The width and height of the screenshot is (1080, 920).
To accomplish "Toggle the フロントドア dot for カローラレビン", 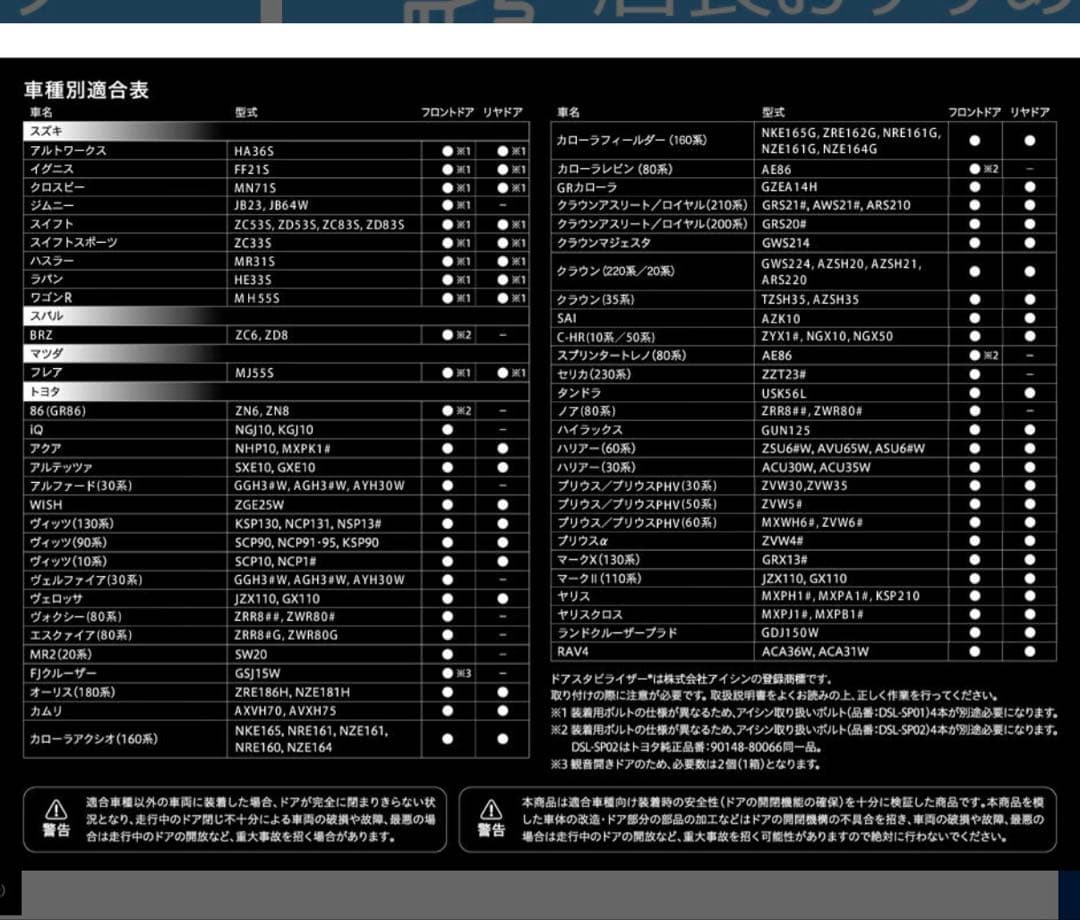I will (974, 168).
